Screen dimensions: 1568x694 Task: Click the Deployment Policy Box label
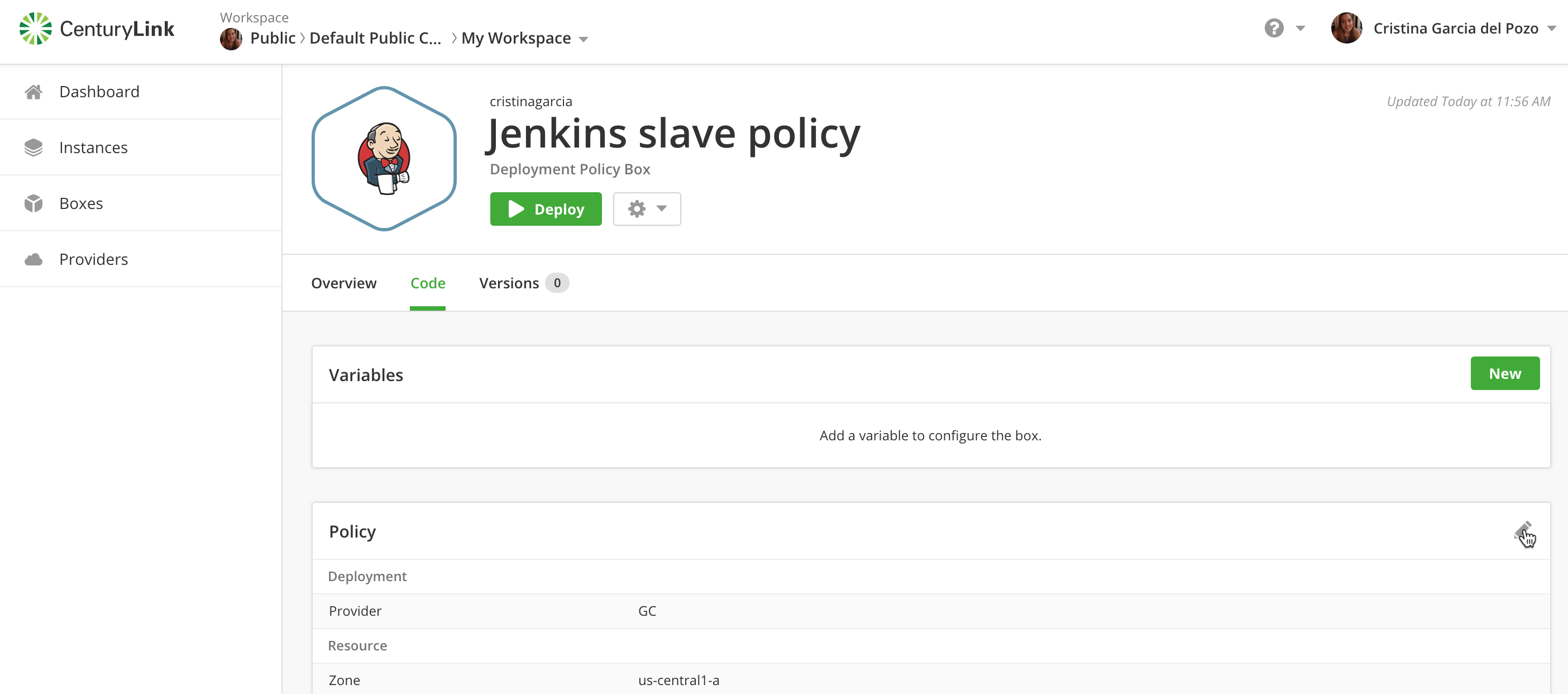coord(570,169)
